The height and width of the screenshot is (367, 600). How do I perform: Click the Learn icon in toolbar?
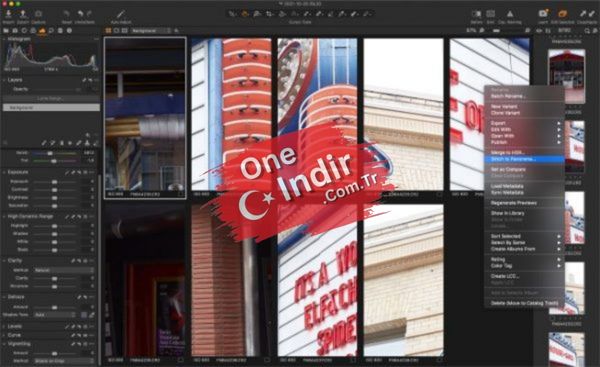[543, 14]
